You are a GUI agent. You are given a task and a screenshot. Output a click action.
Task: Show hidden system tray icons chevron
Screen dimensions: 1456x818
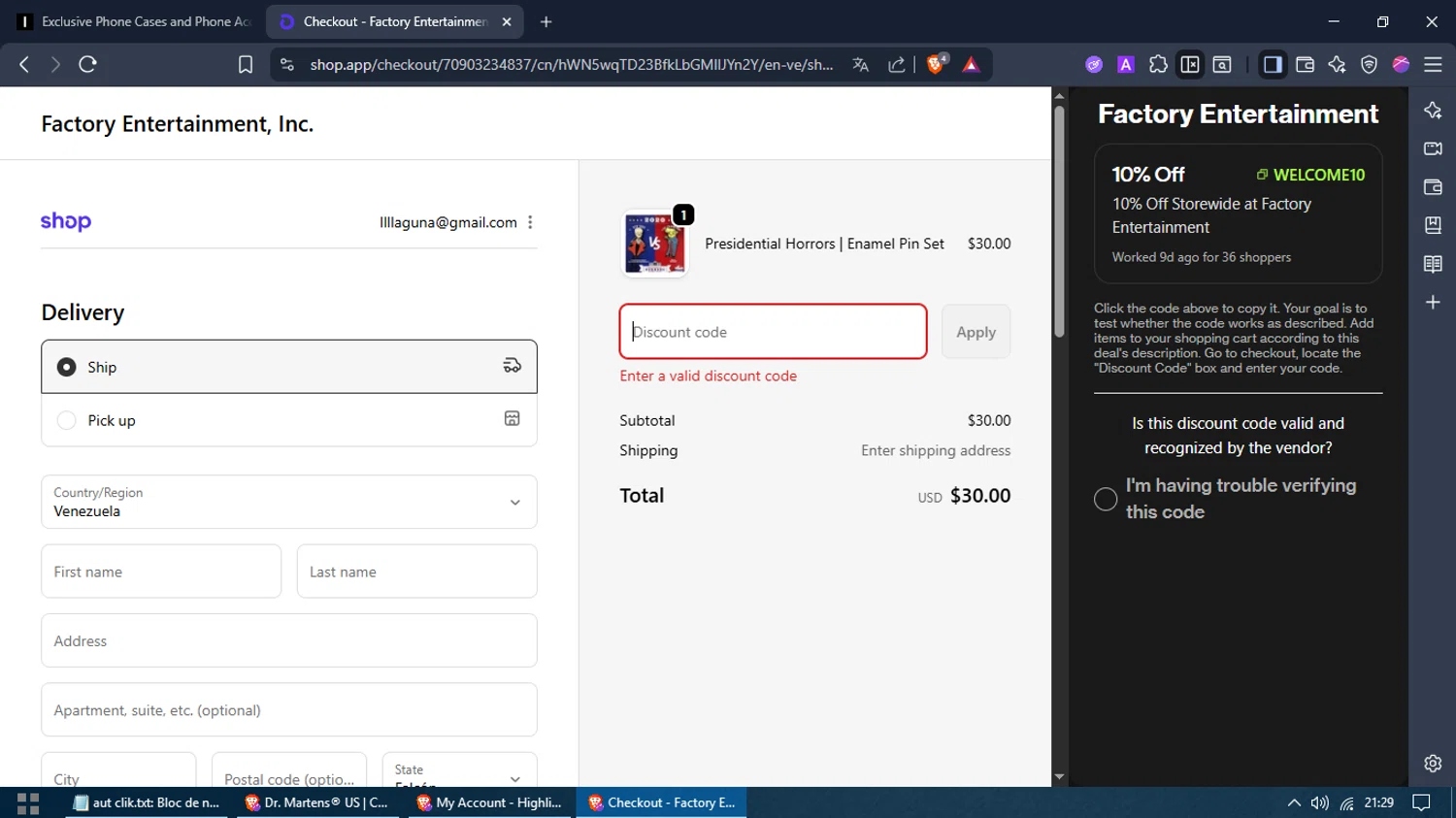pyautogui.click(x=1294, y=802)
